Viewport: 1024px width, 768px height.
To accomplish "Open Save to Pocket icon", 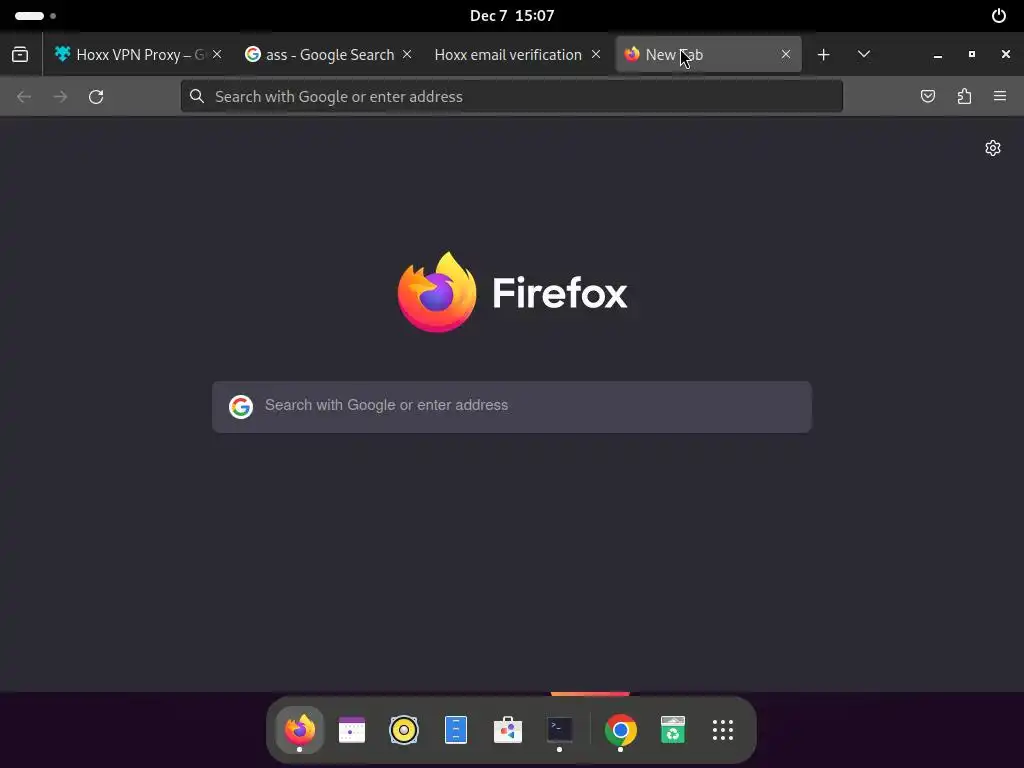I will click(927, 97).
